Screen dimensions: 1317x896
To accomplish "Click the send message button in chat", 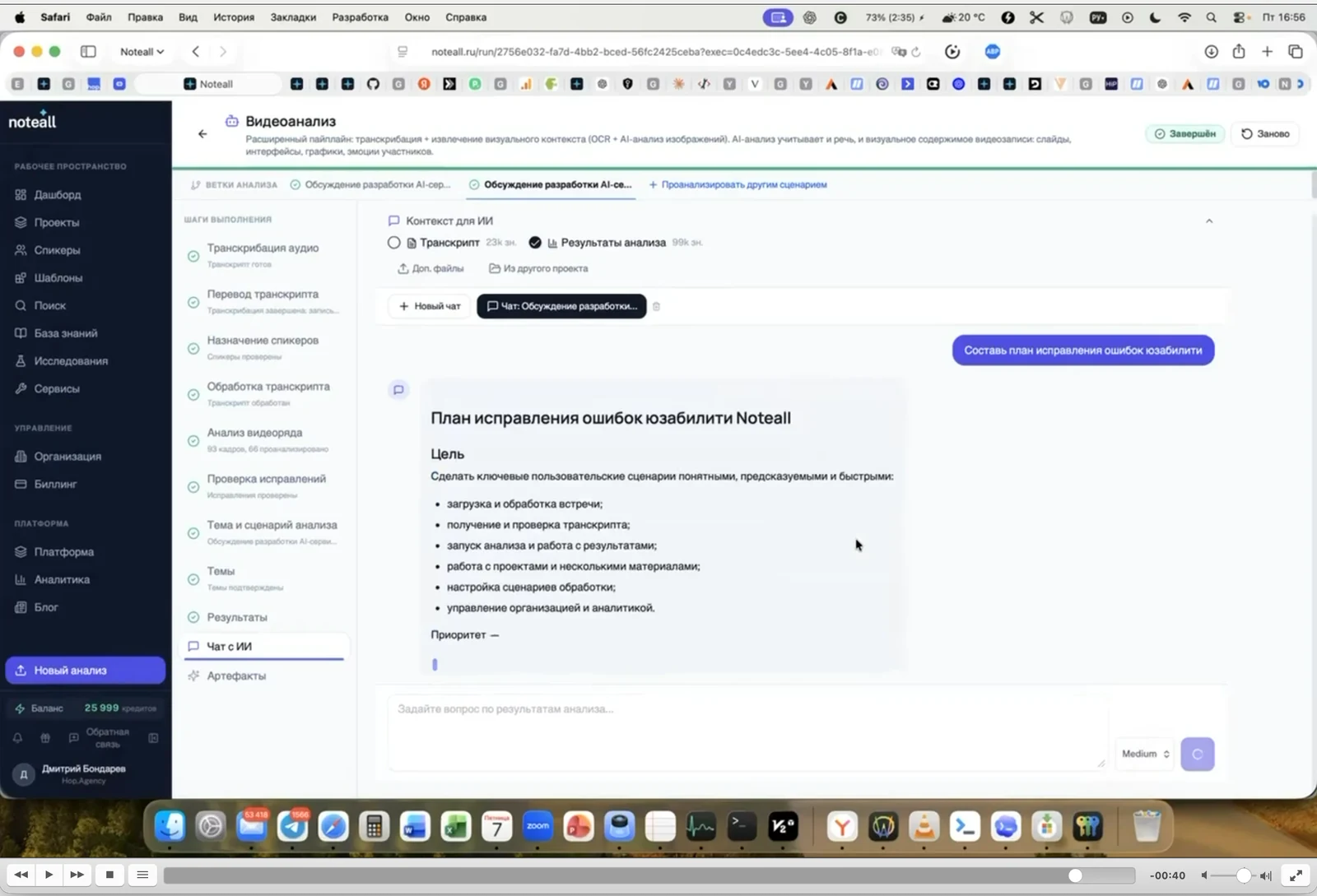I will tap(1197, 754).
